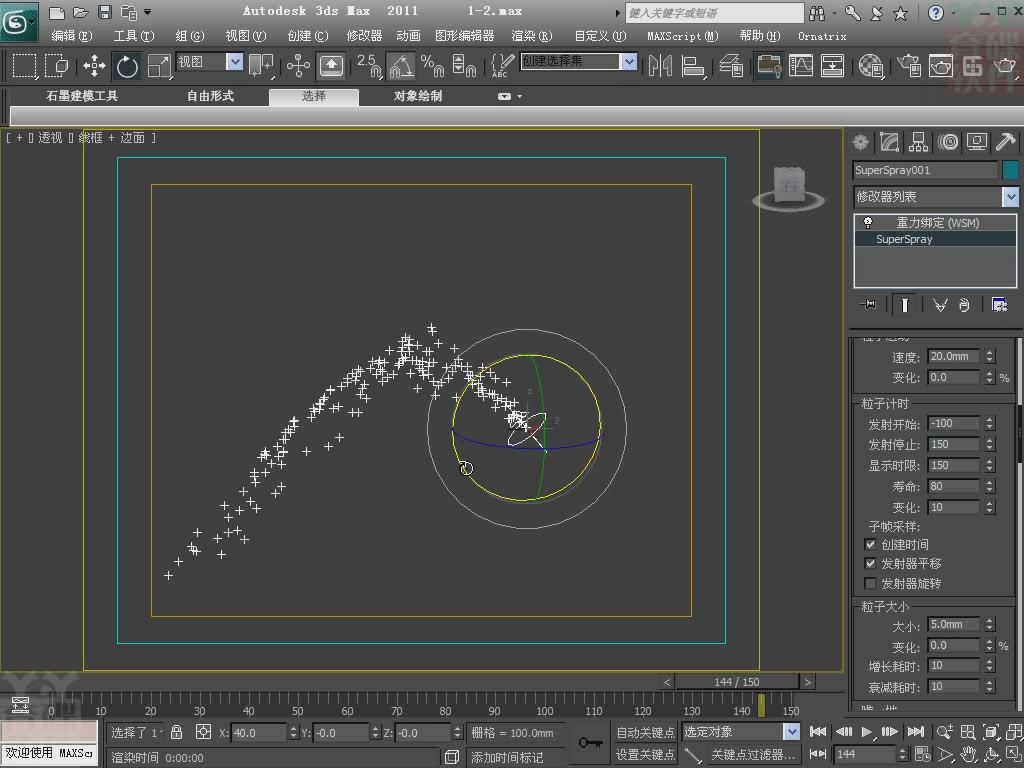Open the Display command panel
1024x768 pixels.
[976, 142]
